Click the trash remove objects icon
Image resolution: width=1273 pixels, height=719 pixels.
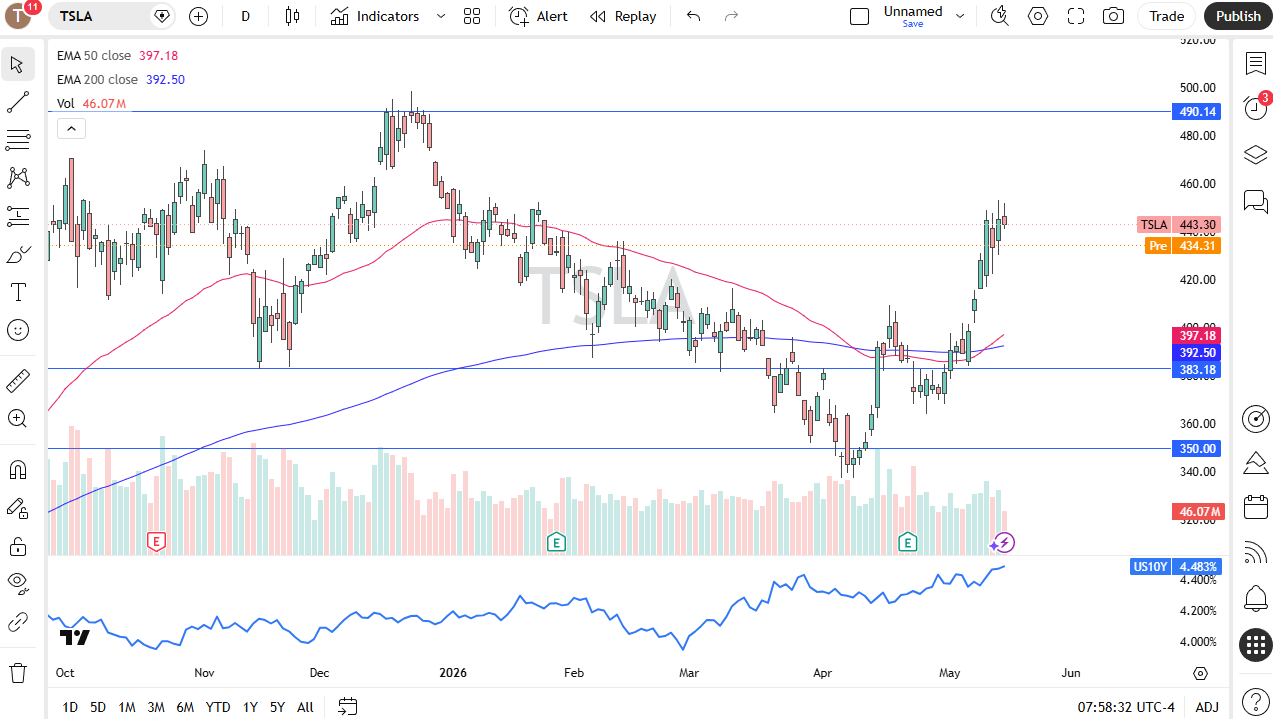17,673
